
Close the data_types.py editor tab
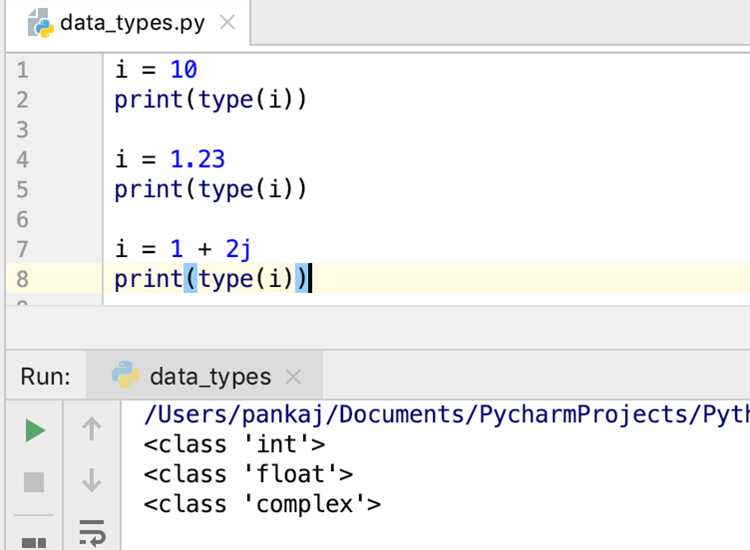point(228,22)
